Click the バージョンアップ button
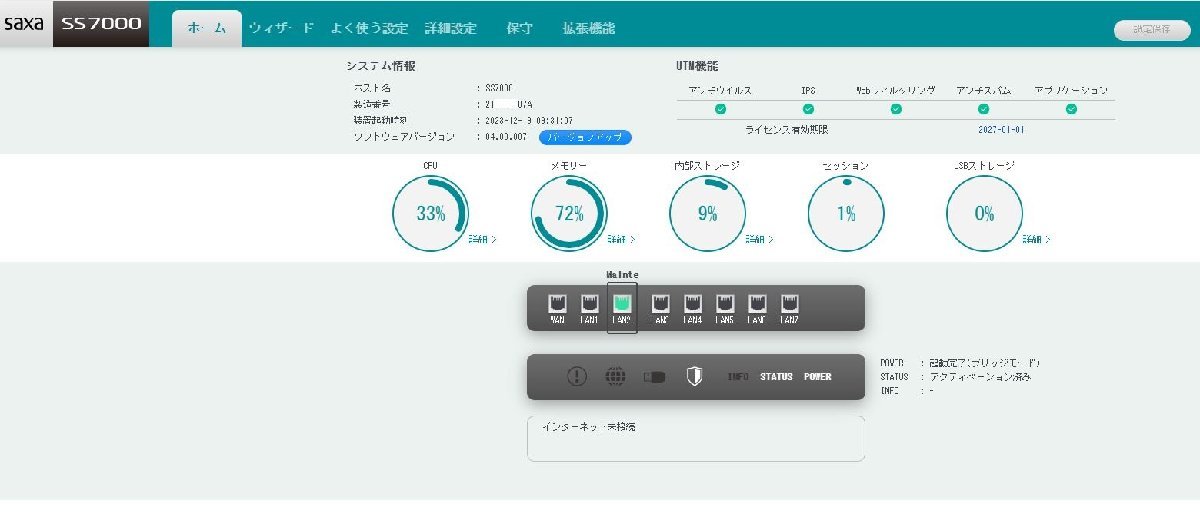The image size is (1200, 530). (x=585, y=137)
